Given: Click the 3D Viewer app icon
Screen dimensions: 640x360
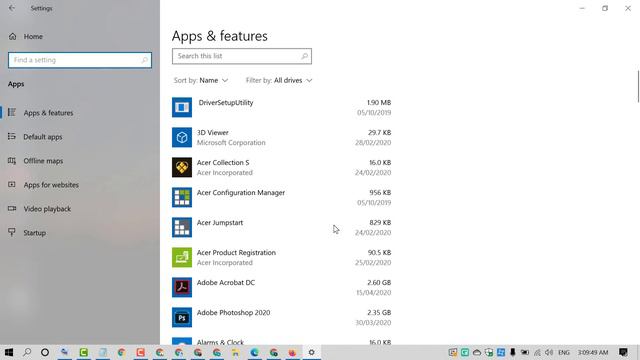Looking at the screenshot, I should point(182,137).
